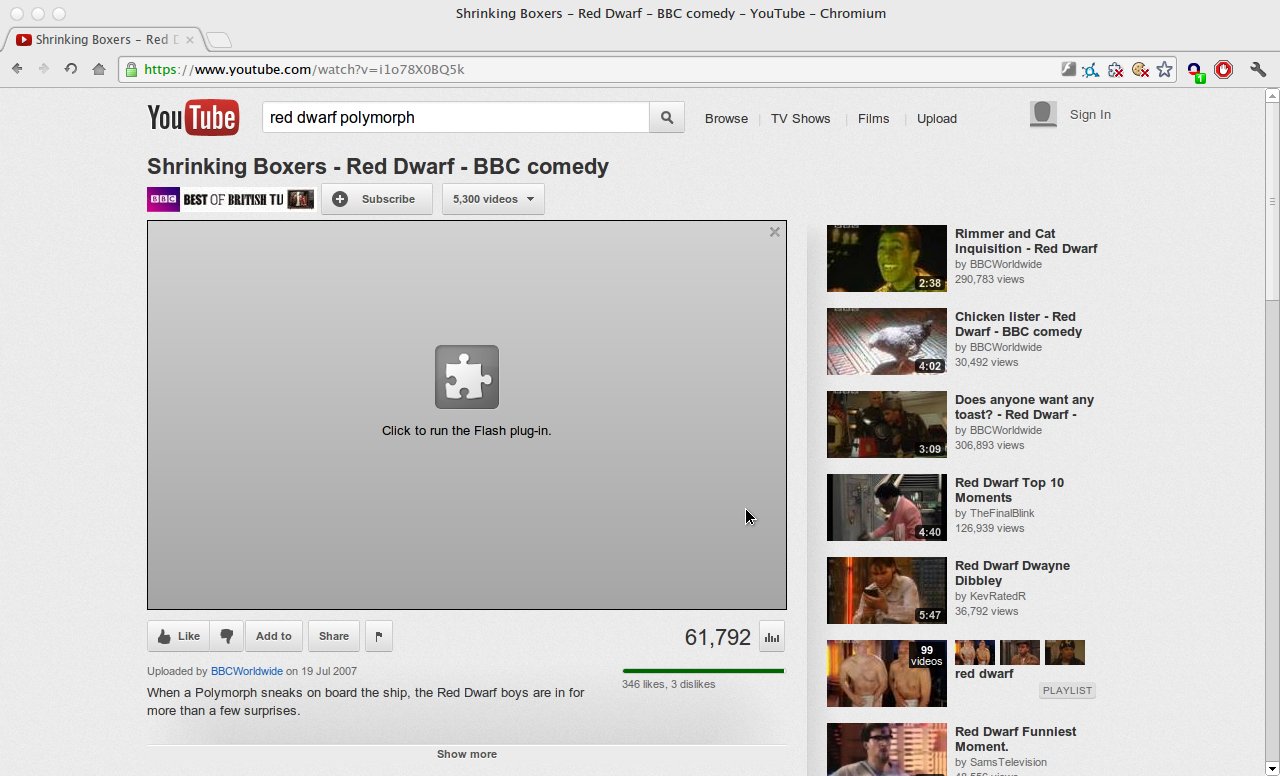Click the YouTube logo
Screen dimensions: 1280x776
click(x=193, y=118)
